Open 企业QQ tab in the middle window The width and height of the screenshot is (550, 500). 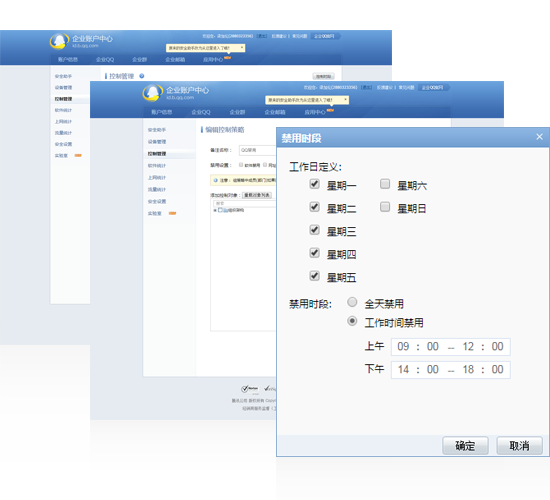(x=201, y=112)
